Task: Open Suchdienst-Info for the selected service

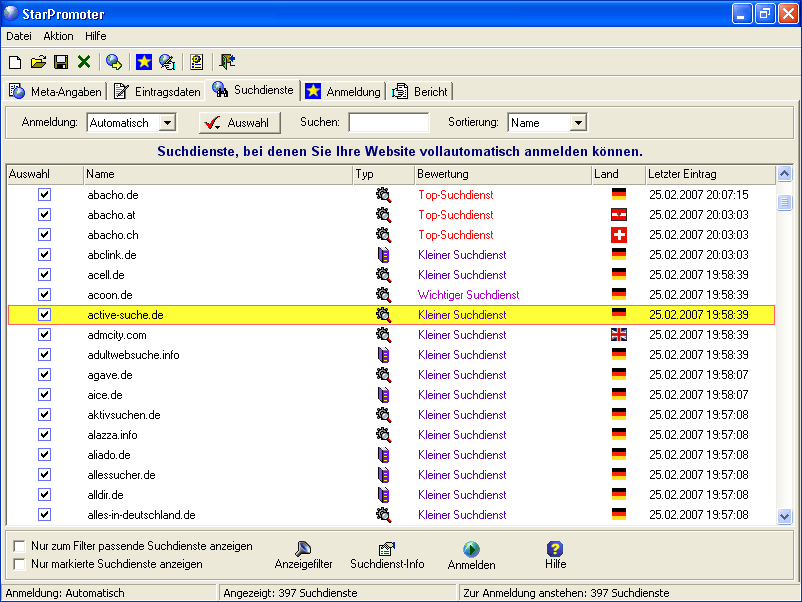Action: point(387,555)
